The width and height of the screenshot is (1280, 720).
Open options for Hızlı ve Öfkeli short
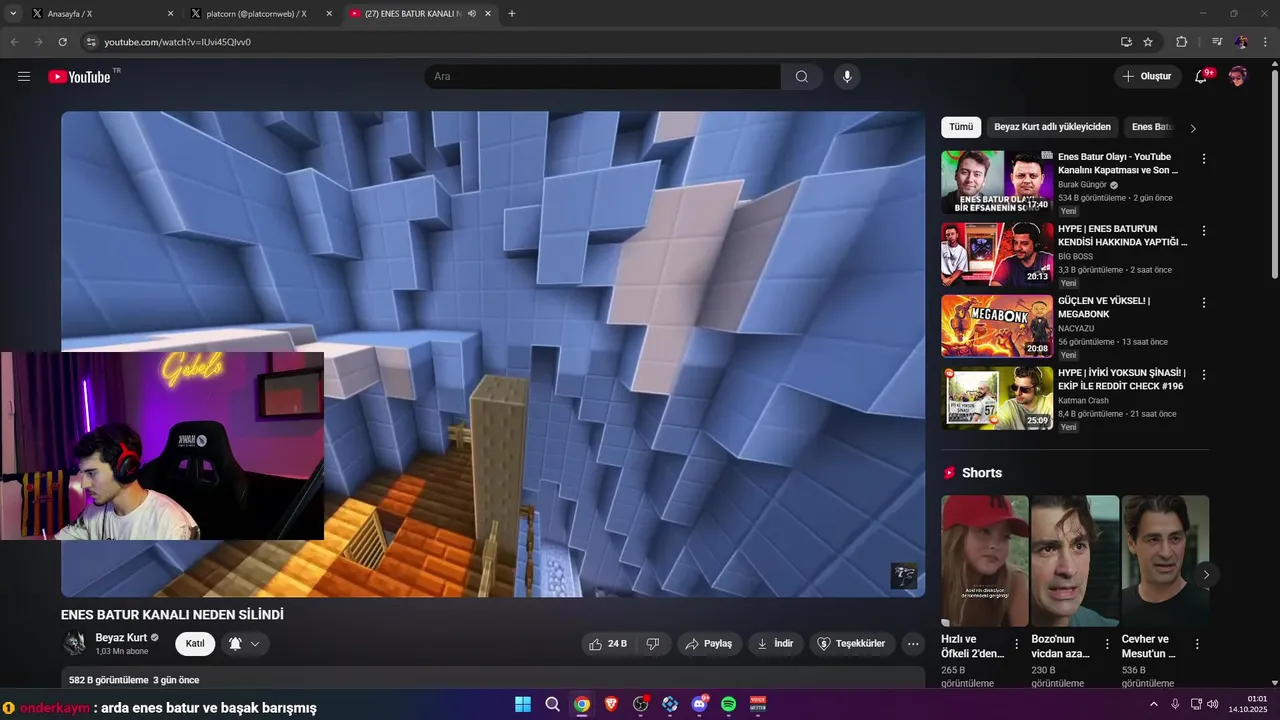pos(1017,644)
